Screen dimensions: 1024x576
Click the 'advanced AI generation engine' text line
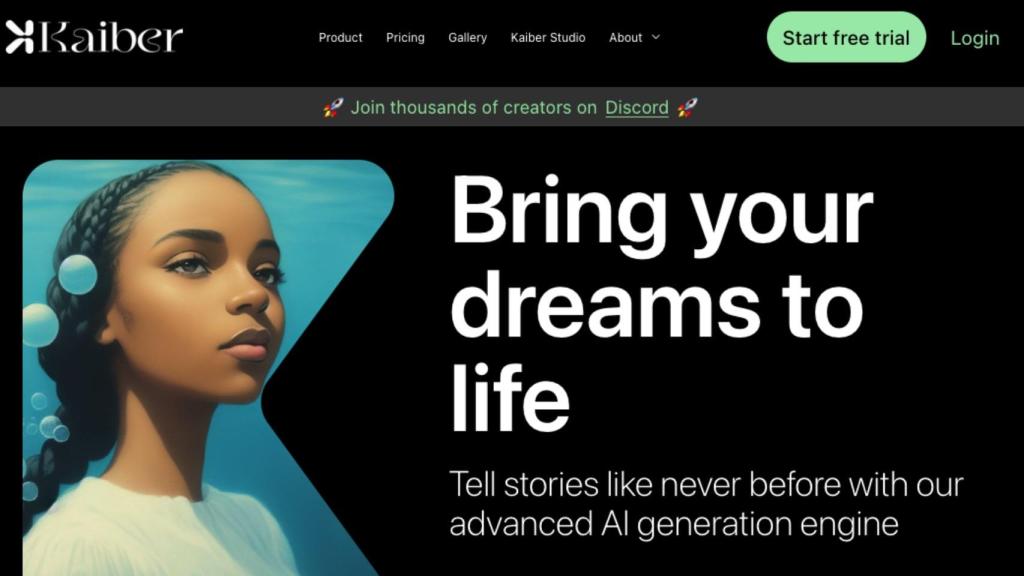[x=674, y=524]
